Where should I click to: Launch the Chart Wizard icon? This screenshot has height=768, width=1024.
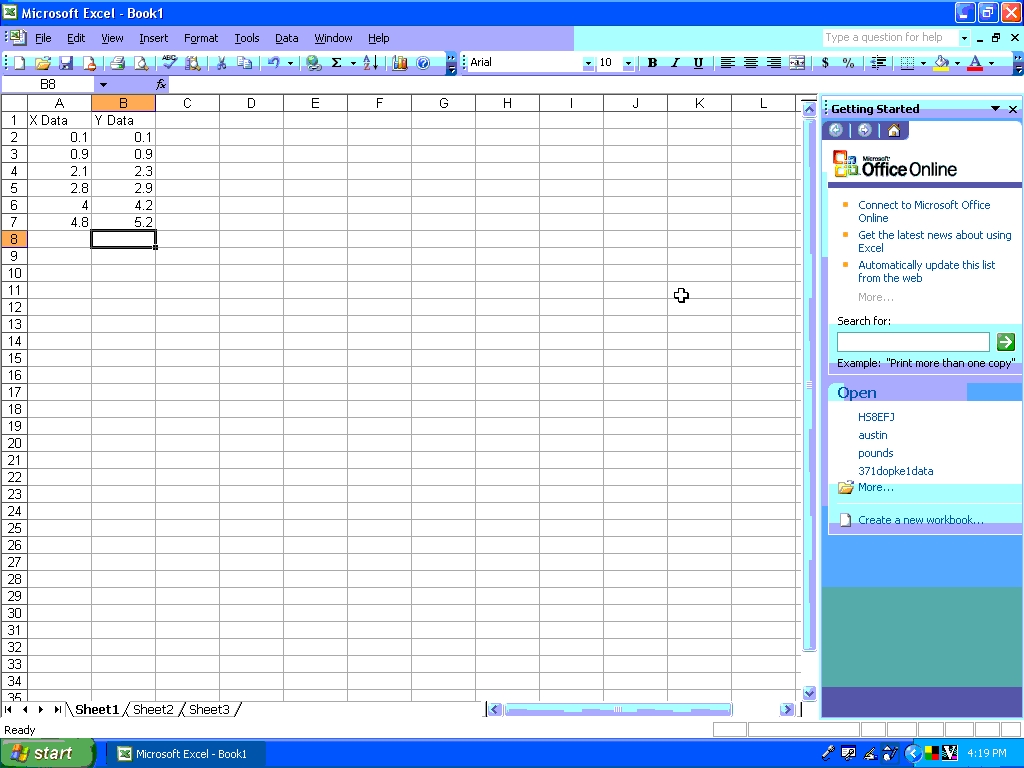tap(400, 63)
